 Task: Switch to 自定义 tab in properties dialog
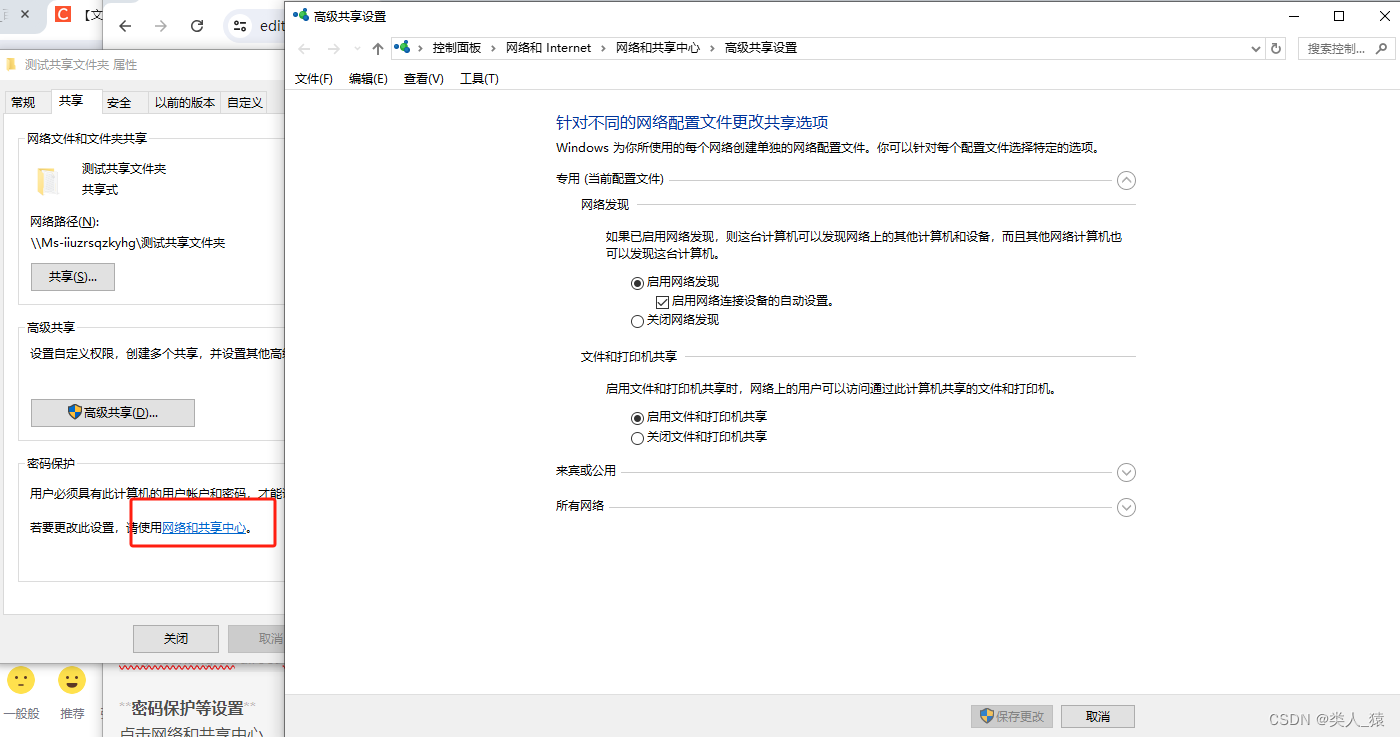[245, 102]
